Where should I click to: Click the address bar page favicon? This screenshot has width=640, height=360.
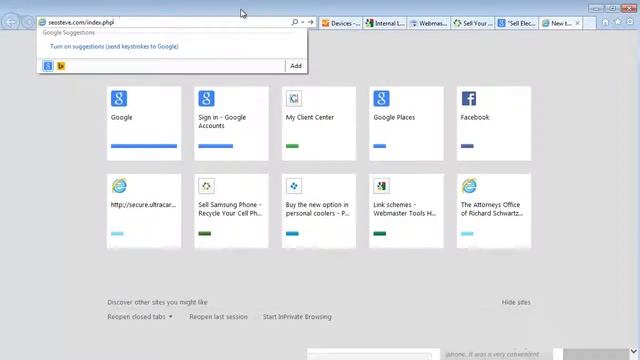pos(42,22)
